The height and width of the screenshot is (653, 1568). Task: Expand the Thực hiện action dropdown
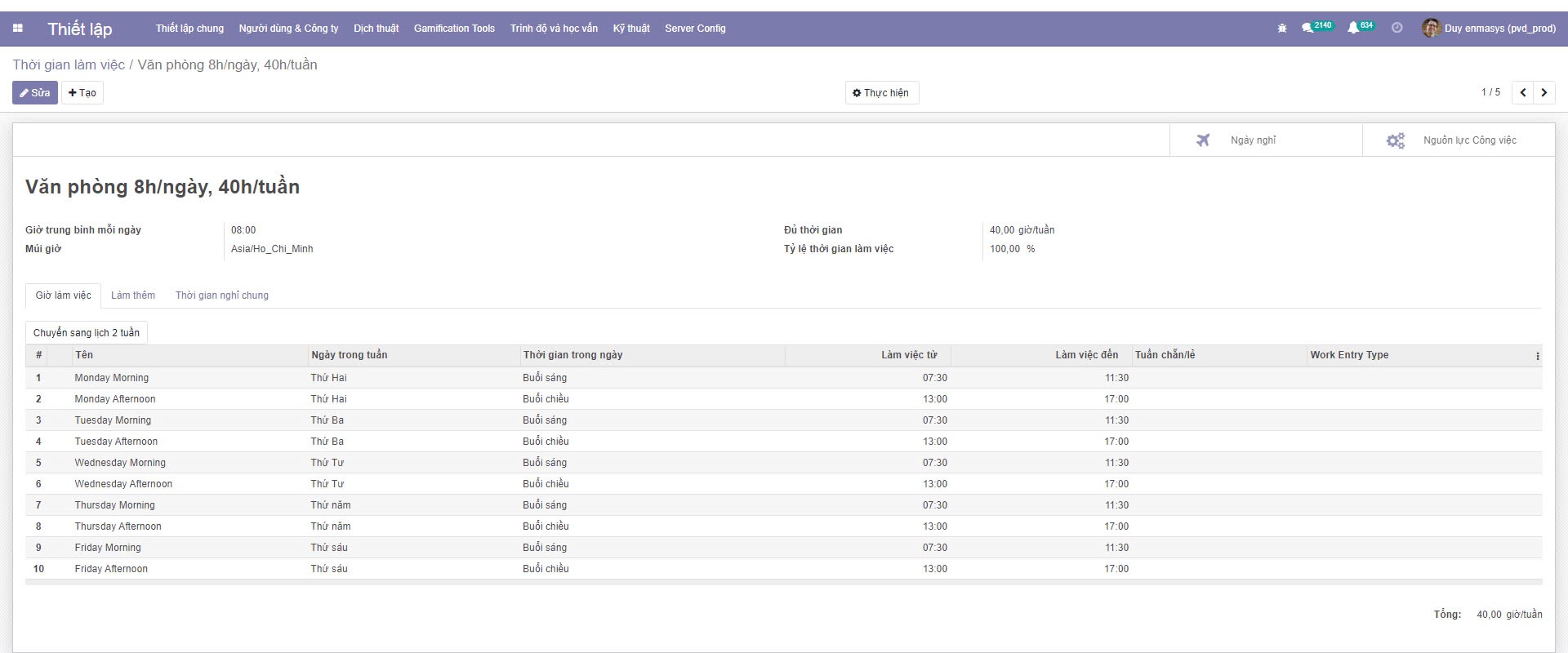coord(881,93)
